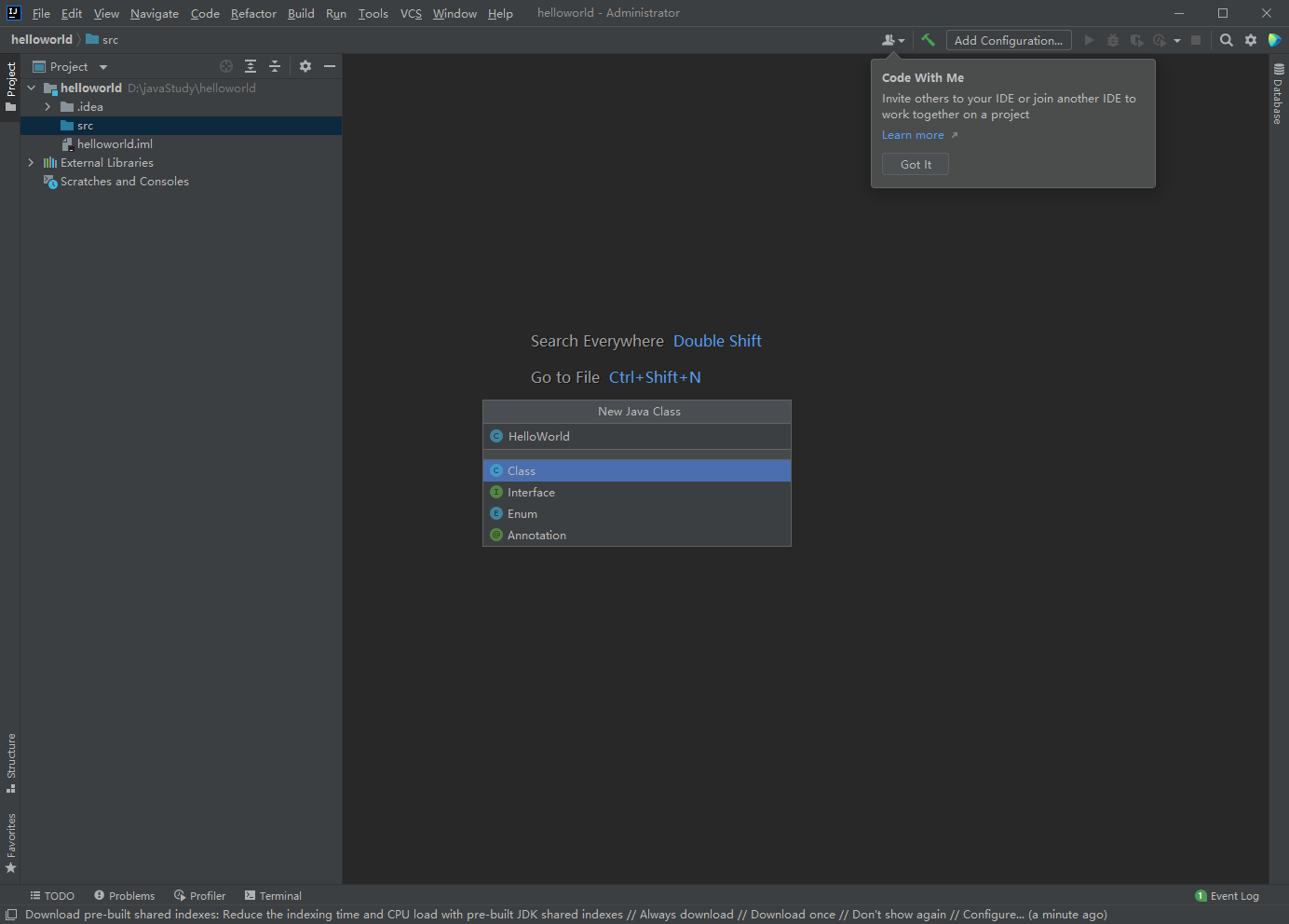This screenshot has height=924, width=1289.
Task: Click the HelloWorld class name field
Action: point(637,436)
